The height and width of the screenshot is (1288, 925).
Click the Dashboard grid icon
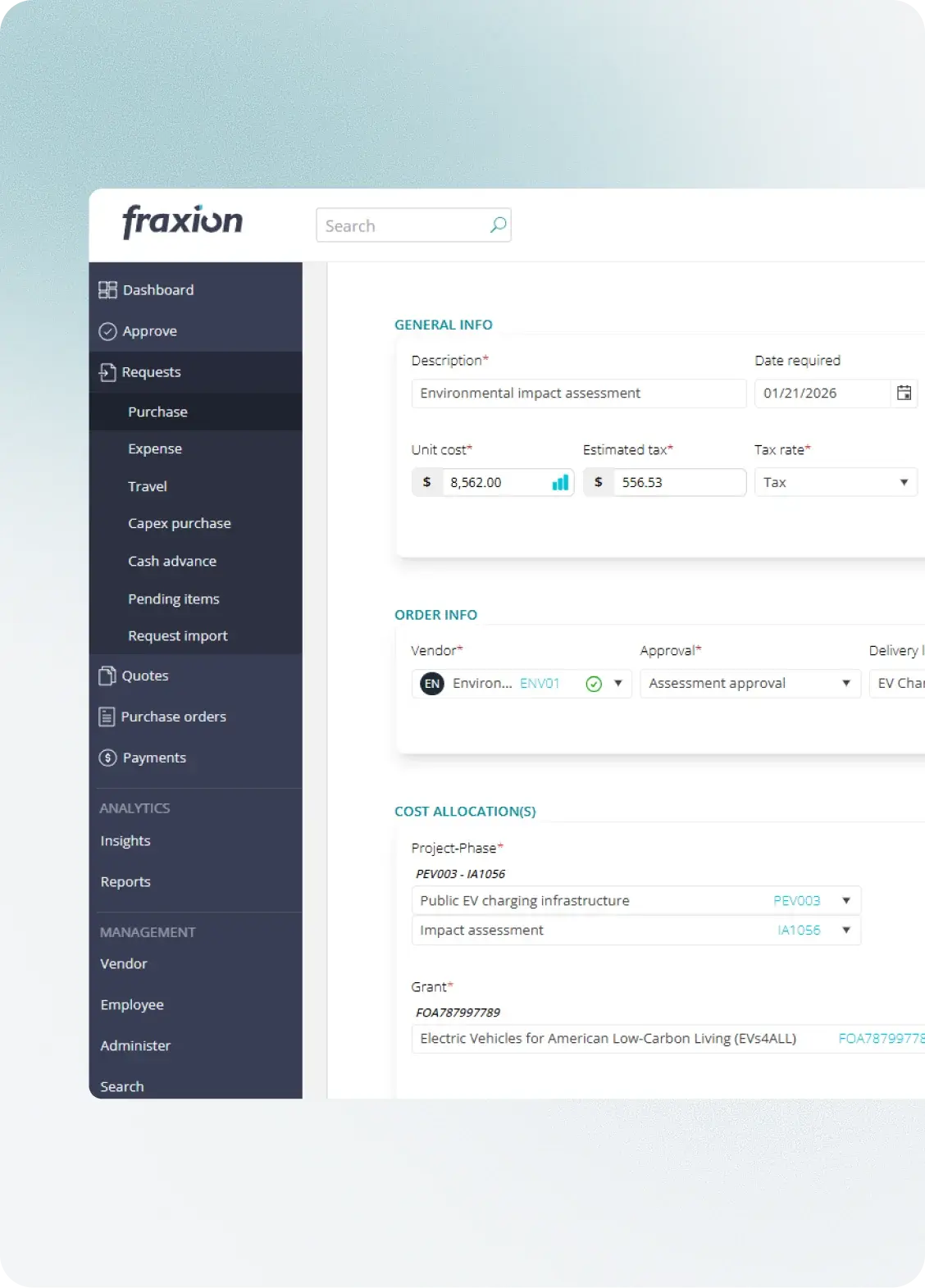[x=107, y=289]
